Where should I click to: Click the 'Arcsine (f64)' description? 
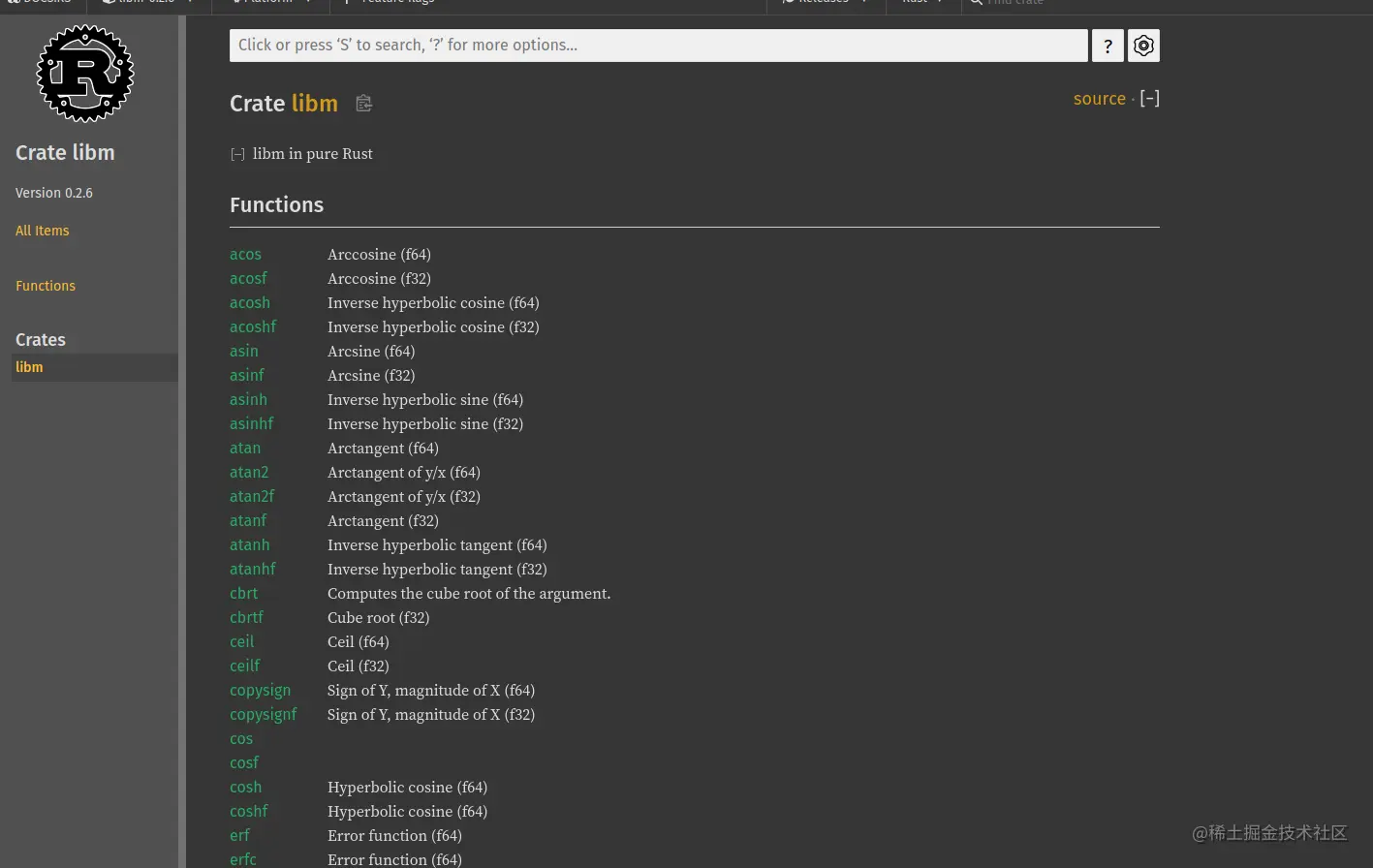(x=371, y=351)
